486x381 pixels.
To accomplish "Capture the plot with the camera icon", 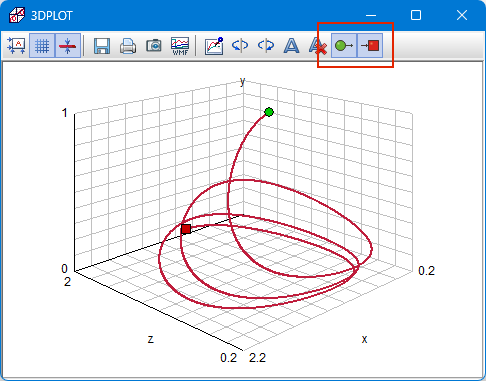I will (x=154, y=46).
